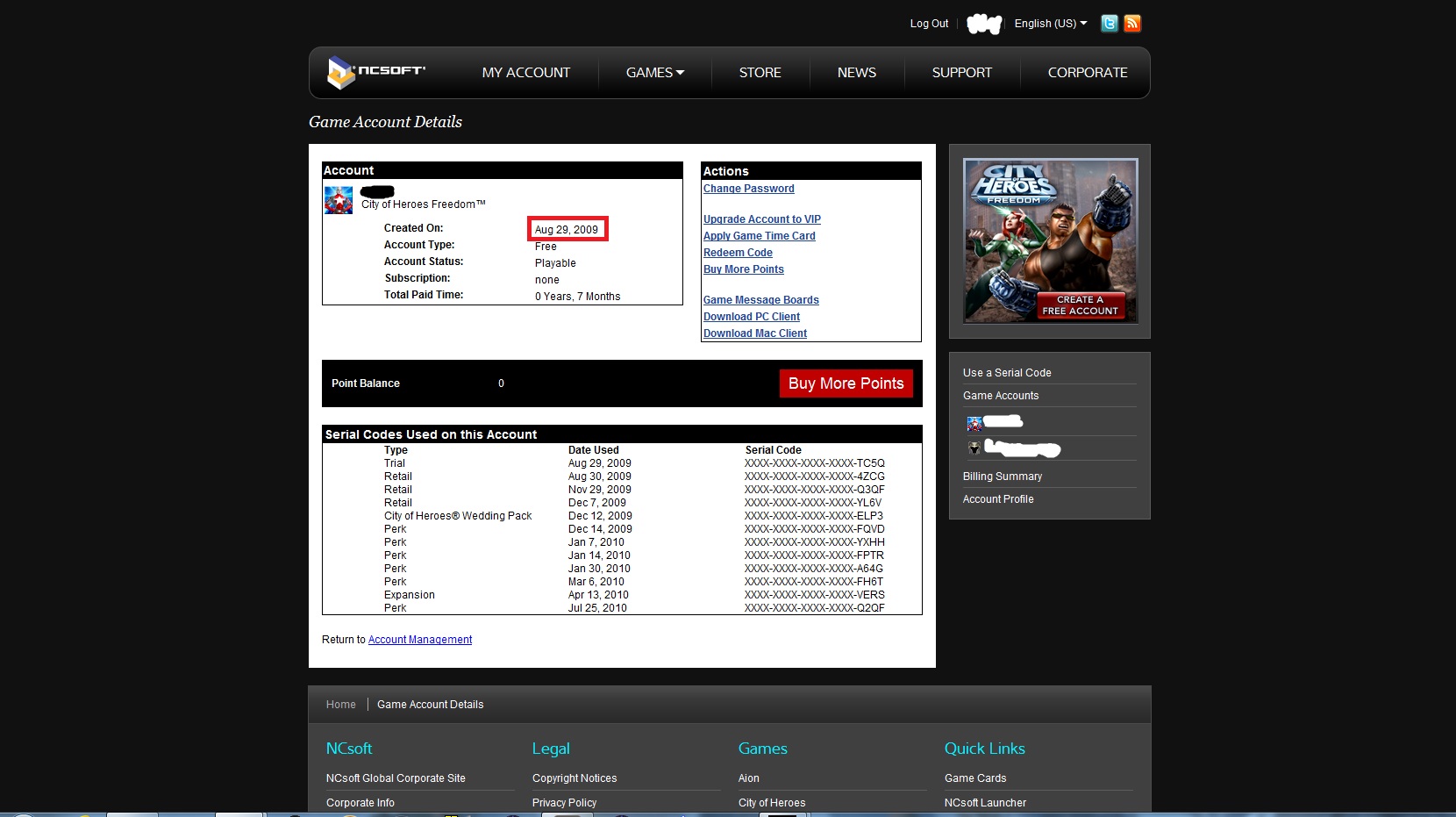This screenshot has height=817, width=1456.
Task: Follow the Account Management link
Action: (420, 640)
